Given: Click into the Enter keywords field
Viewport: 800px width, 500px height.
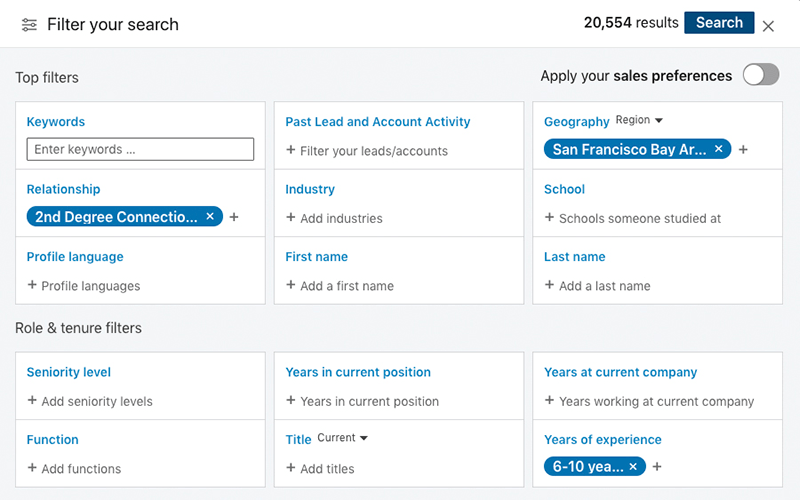Looking at the screenshot, I should point(140,149).
